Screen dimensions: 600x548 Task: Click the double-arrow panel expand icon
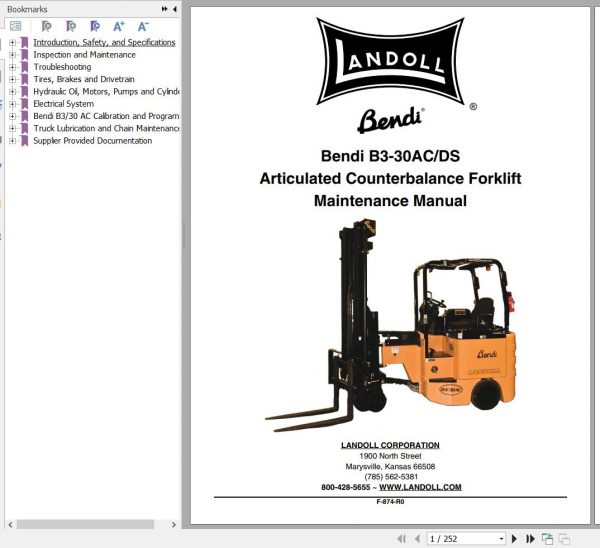[165, 9]
